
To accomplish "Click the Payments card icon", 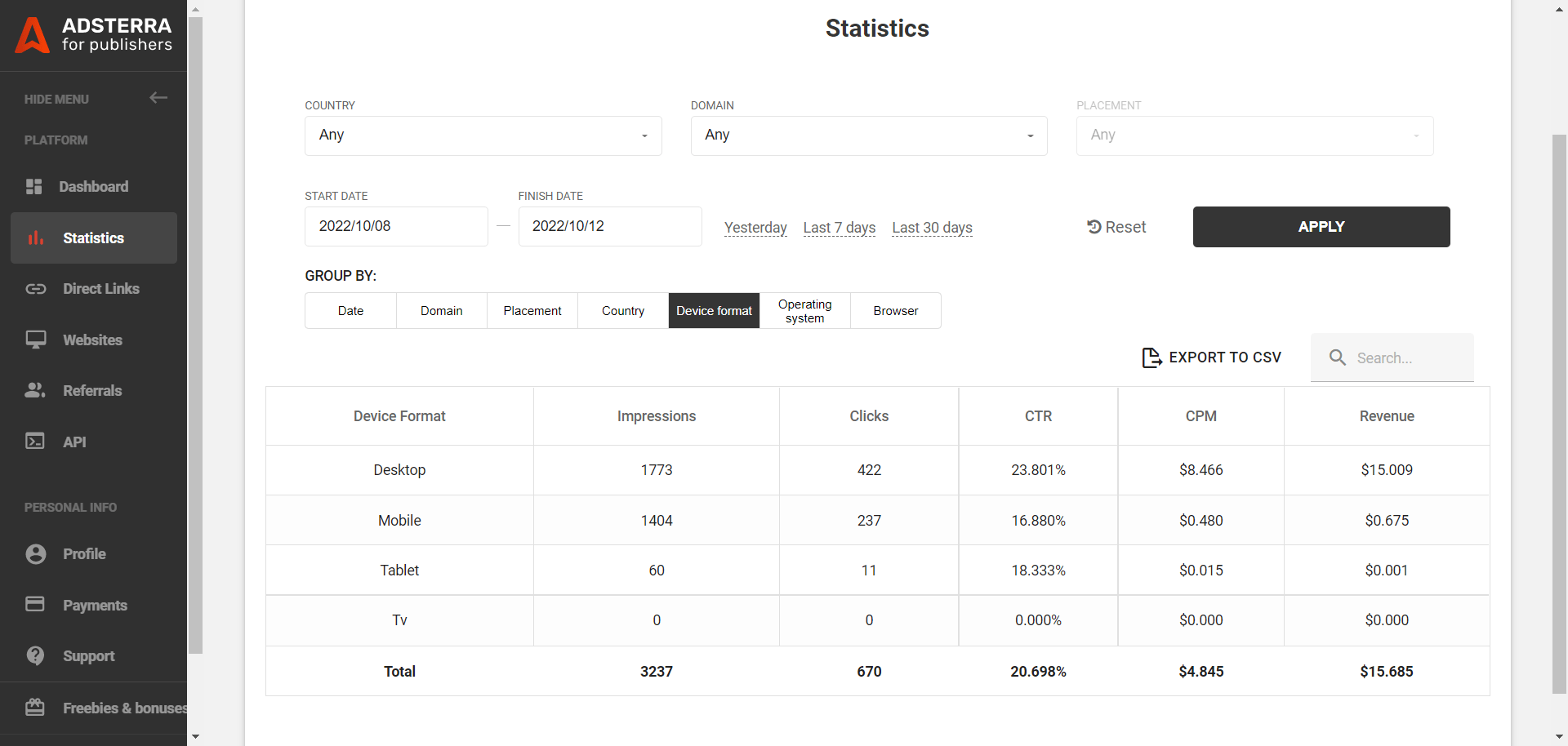I will 35,604.
